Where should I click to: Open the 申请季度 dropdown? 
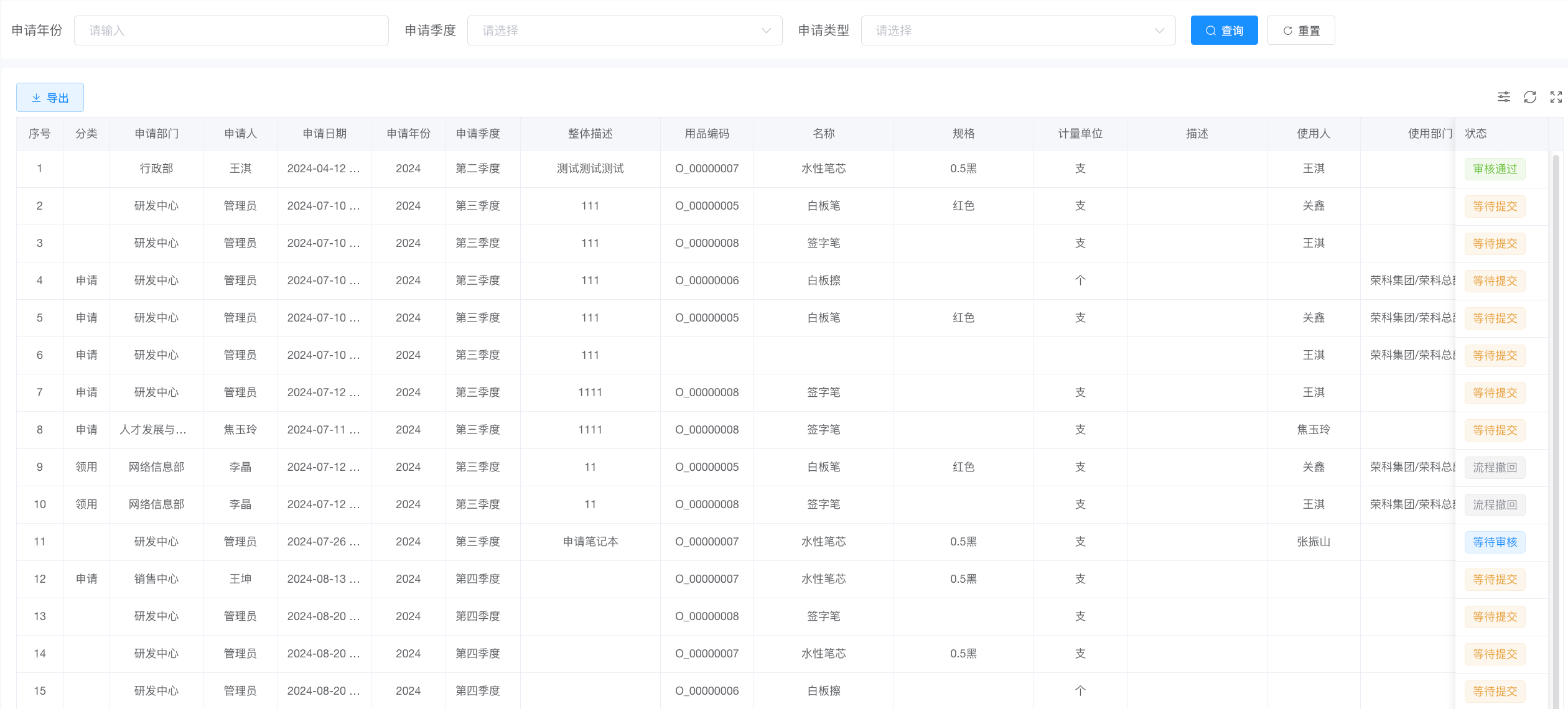[624, 30]
